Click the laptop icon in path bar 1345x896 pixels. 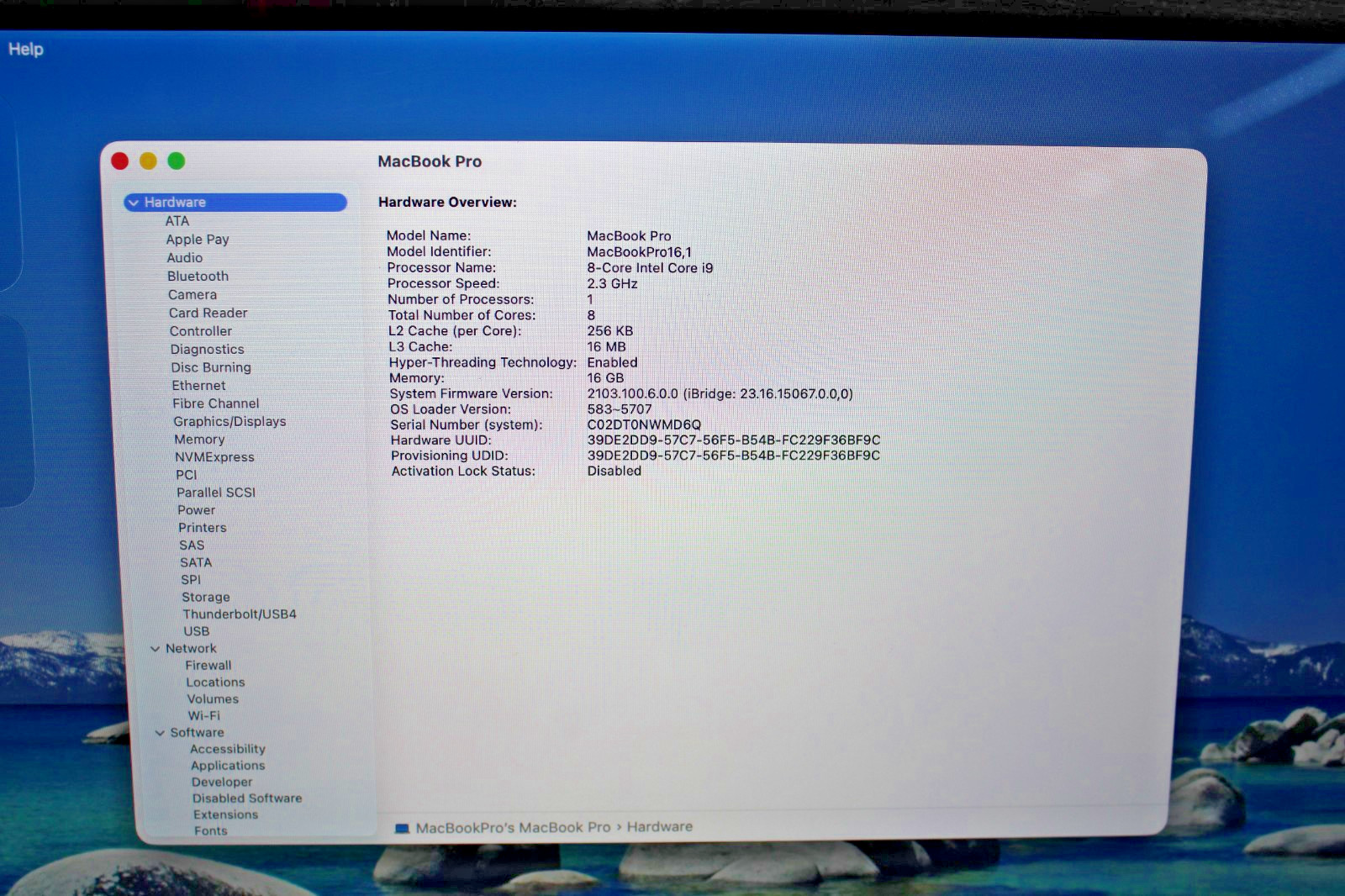(x=402, y=828)
